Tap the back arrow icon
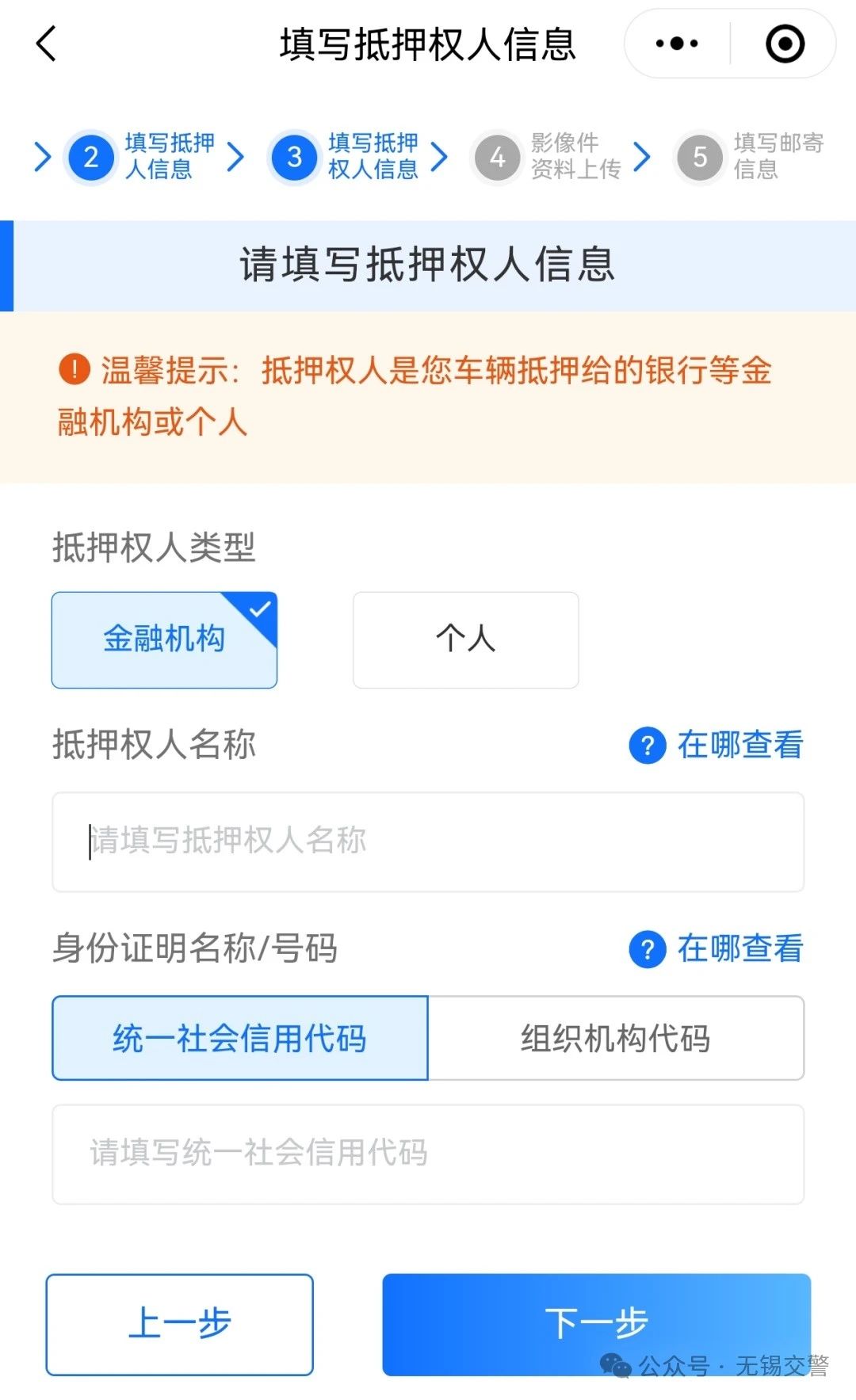The image size is (856, 1400). pyautogui.click(x=48, y=44)
